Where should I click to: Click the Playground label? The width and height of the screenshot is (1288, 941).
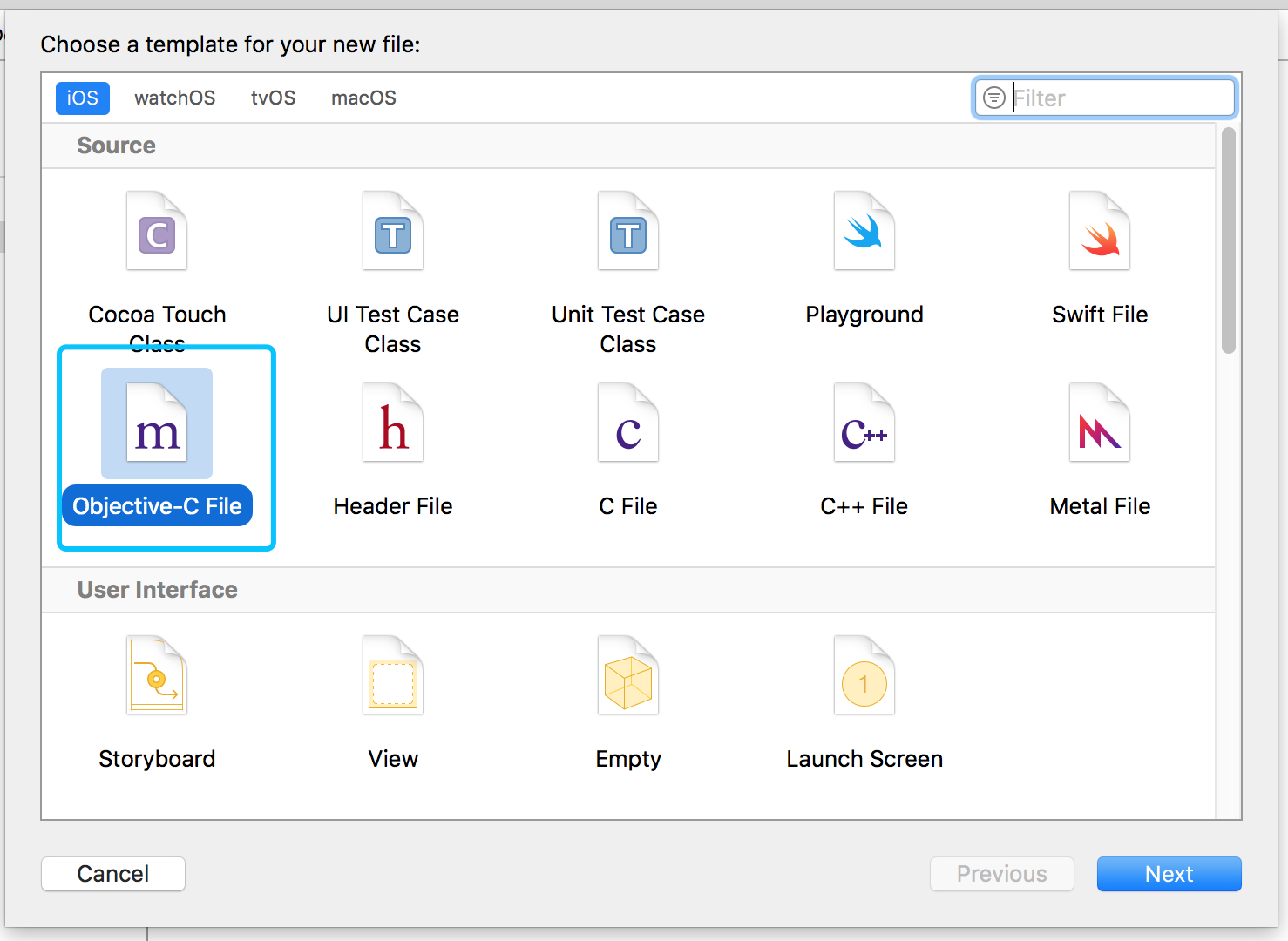[864, 315]
